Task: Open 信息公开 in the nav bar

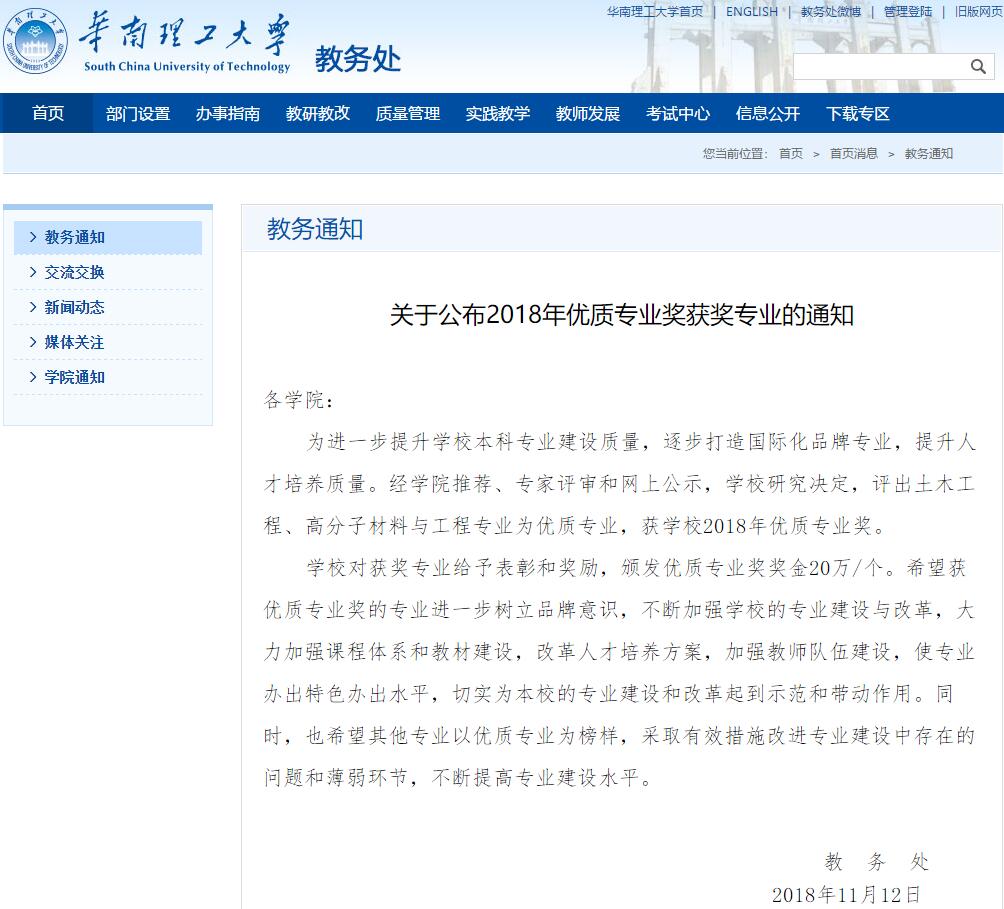Action: [768, 113]
